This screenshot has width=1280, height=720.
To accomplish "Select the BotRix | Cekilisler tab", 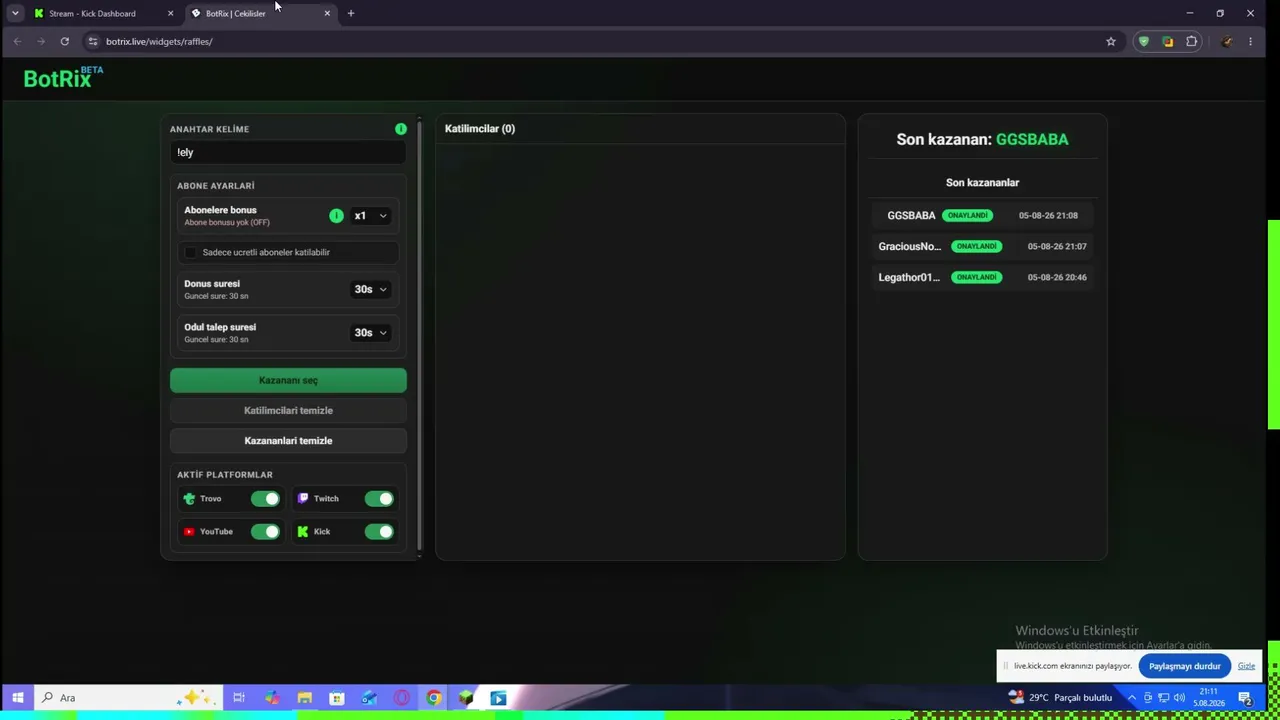I will pos(260,13).
